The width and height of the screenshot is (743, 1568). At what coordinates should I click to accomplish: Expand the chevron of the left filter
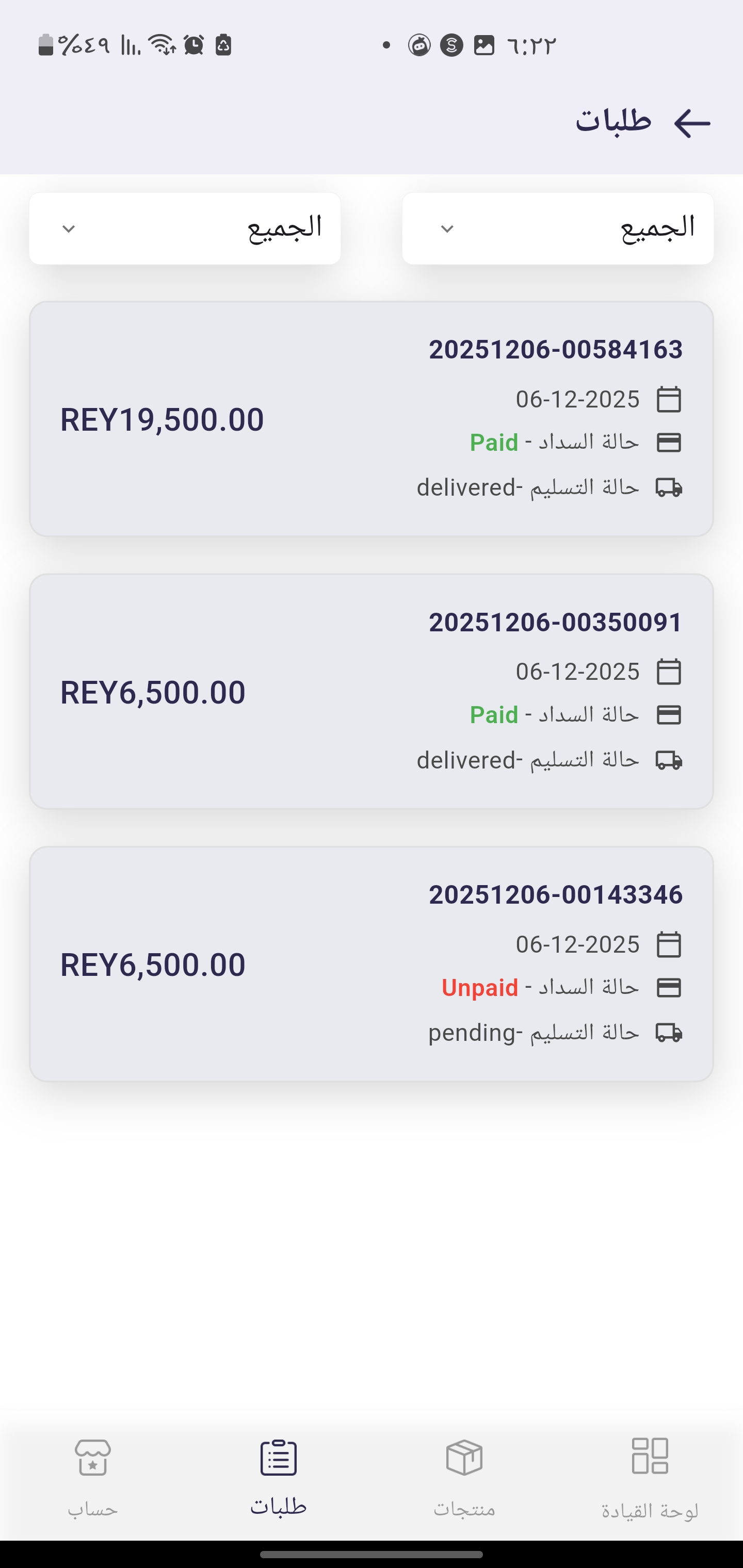[69, 229]
